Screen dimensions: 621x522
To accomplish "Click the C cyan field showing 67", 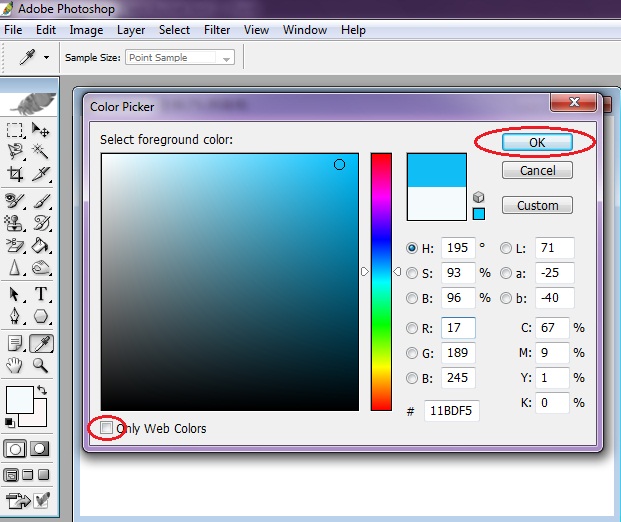I will [x=552, y=328].
